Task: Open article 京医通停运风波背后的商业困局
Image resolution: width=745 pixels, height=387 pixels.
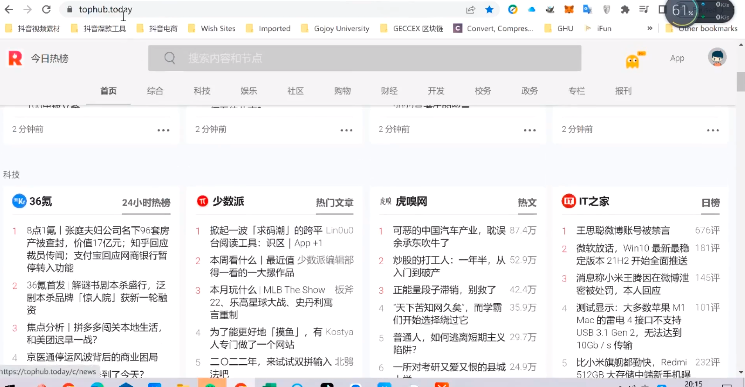Action: coord(92,357)
